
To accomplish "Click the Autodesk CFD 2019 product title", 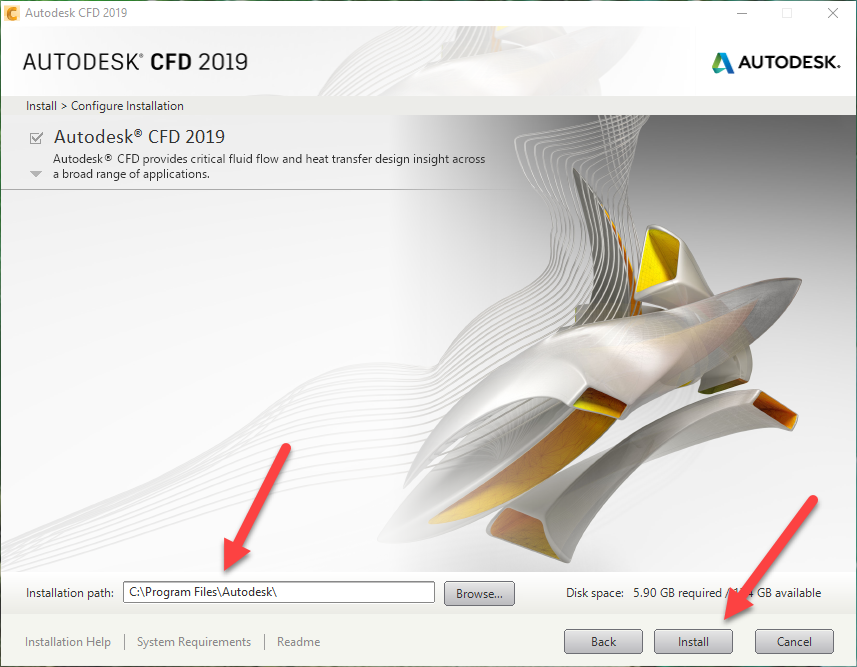I will point(139,137).
